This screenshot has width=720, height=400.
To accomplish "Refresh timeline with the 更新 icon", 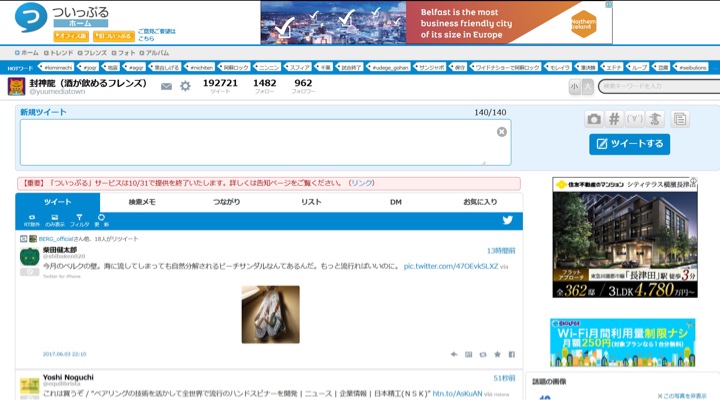I will (x=101, y=220).
